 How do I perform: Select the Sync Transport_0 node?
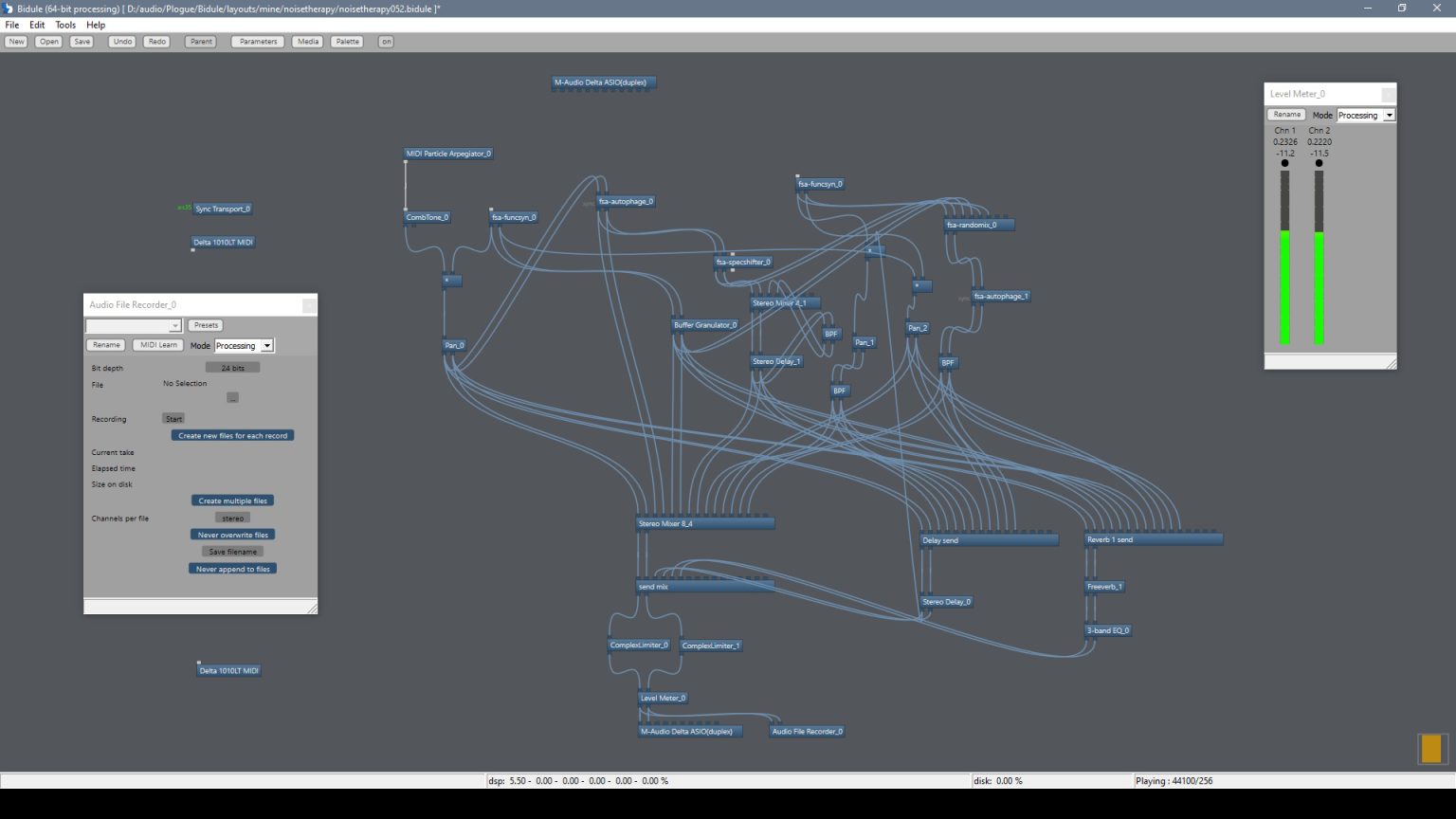click(223, 209)
